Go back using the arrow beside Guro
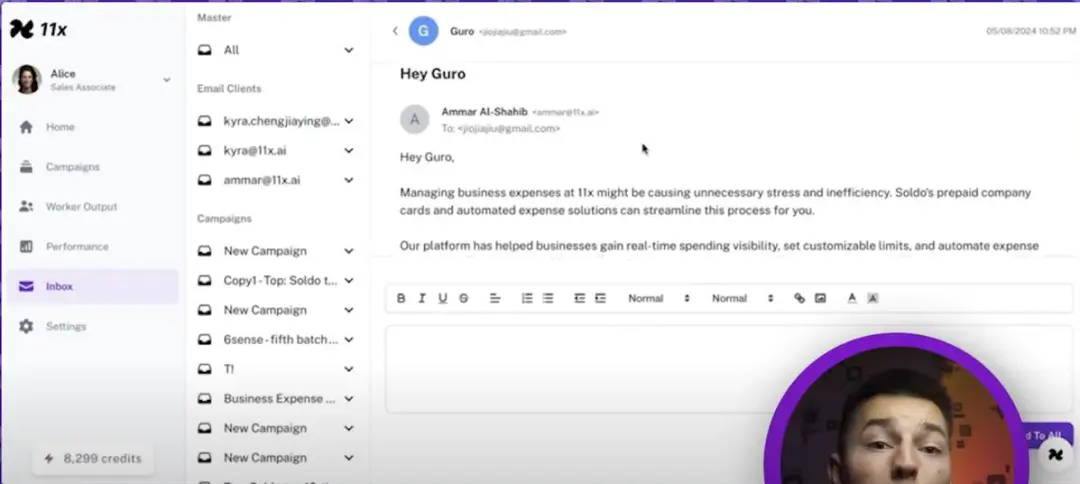Viewport: 1080px width, 484px height. coord(395,31)
